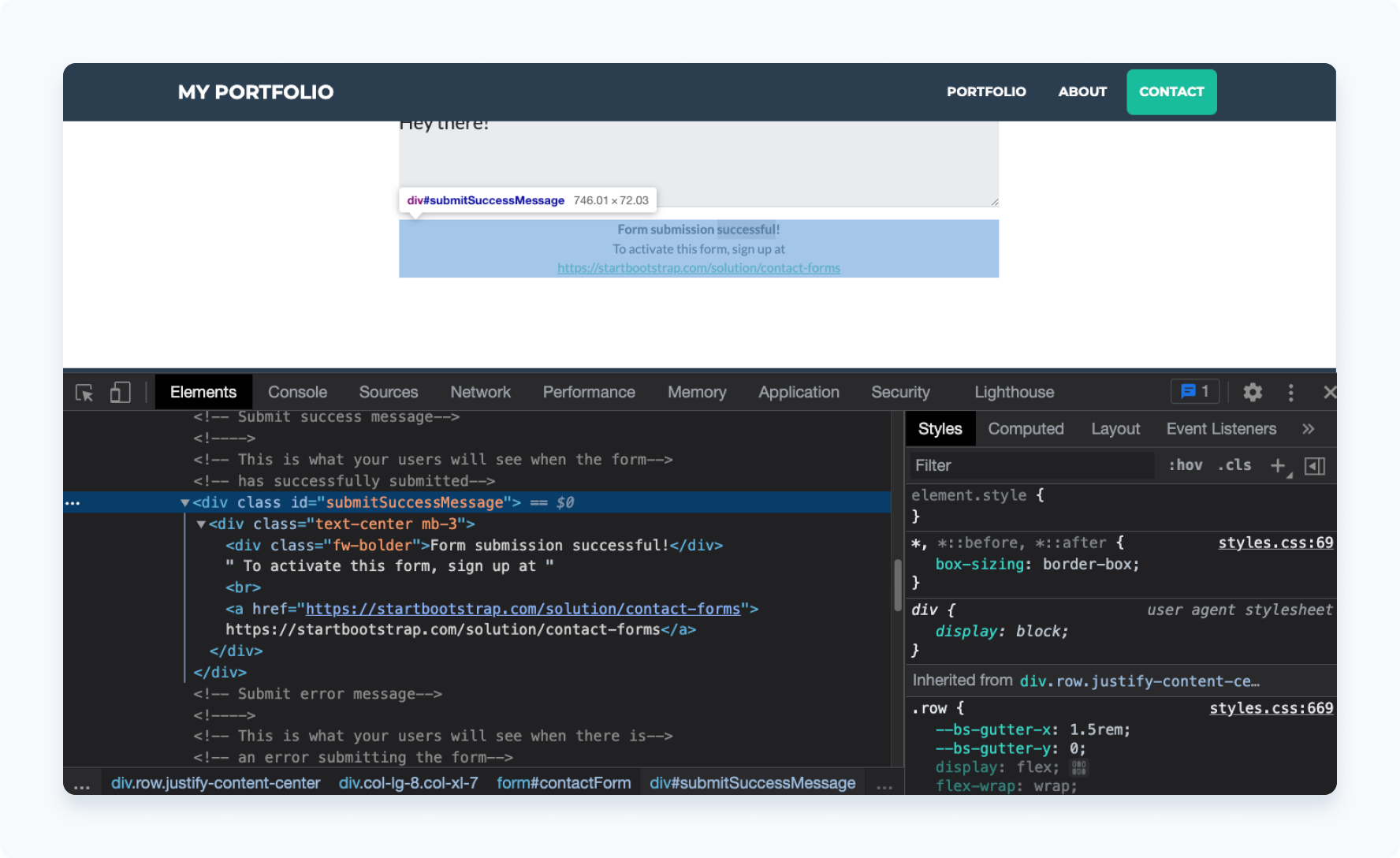Click the element.style rule block

coord(1119,505)
